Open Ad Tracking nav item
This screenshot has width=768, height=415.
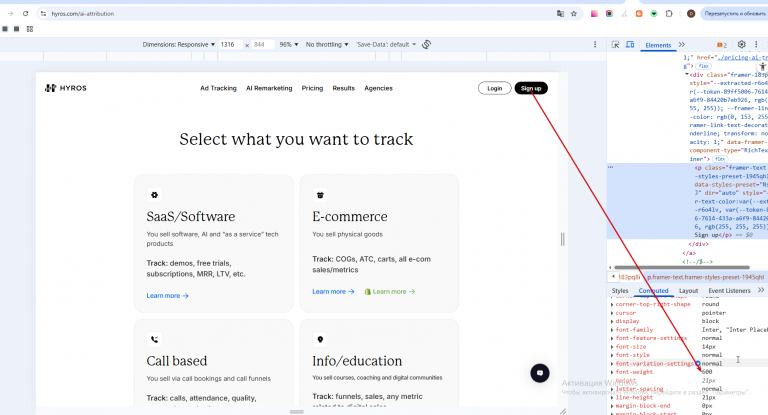click(218, 88)
